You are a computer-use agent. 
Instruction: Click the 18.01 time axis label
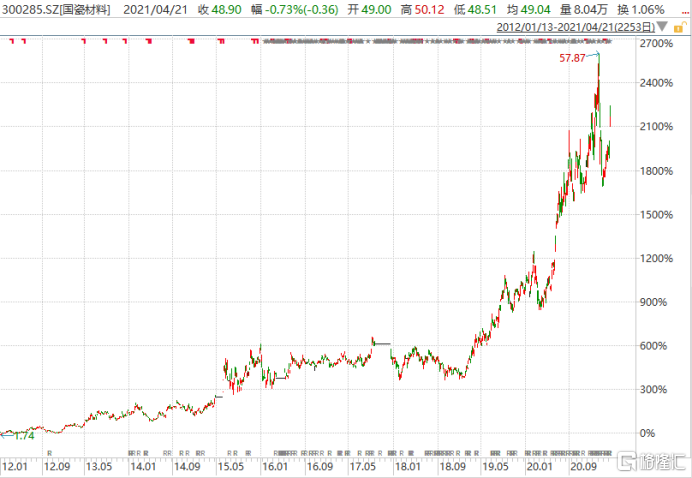point(408,467)
